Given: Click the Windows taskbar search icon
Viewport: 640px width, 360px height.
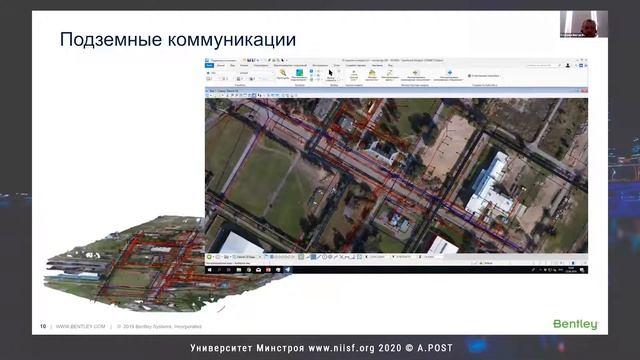Looking at the screenshot, I should tap(219, 270).
